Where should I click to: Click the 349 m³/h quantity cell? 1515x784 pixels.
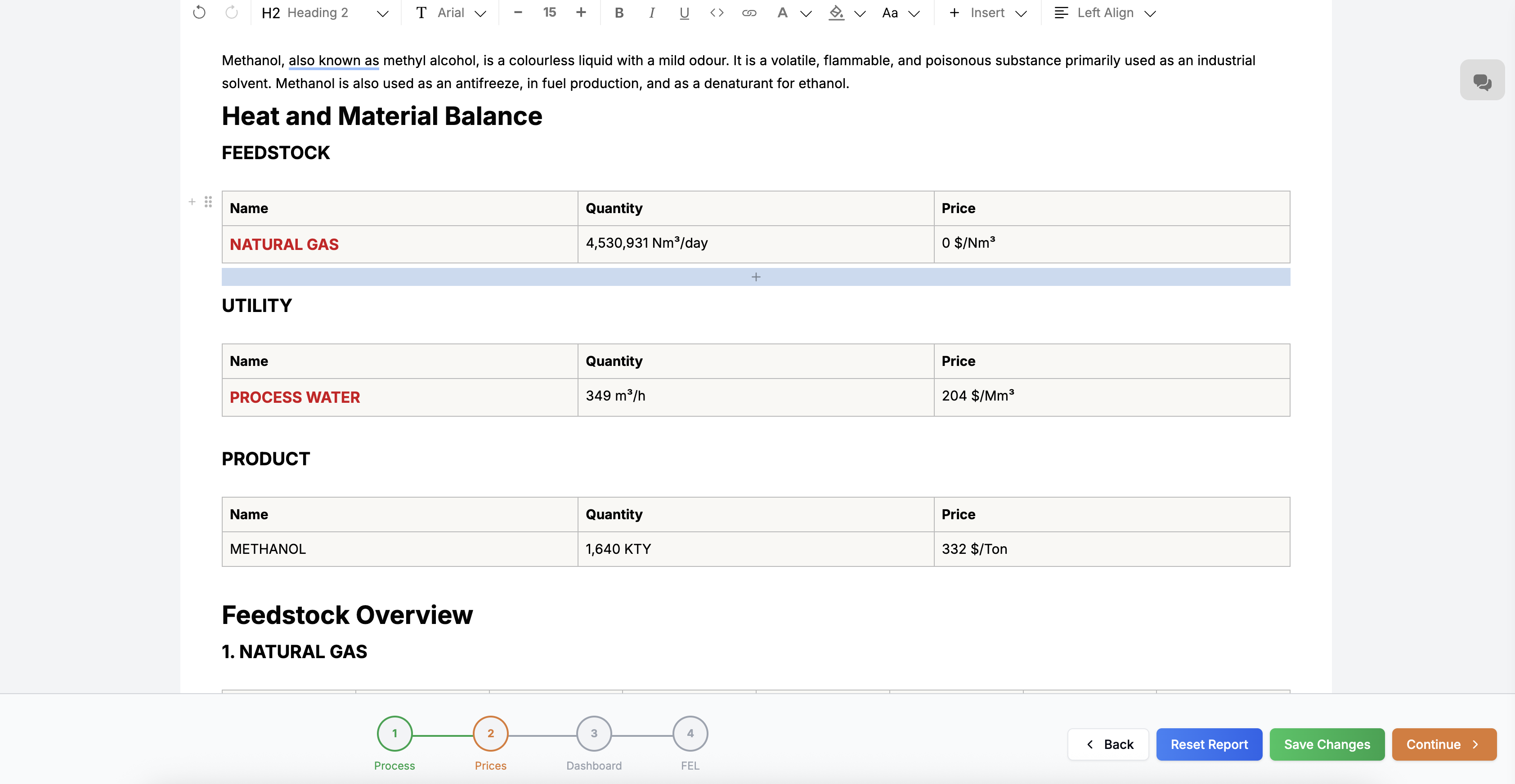tap(756, 397)
